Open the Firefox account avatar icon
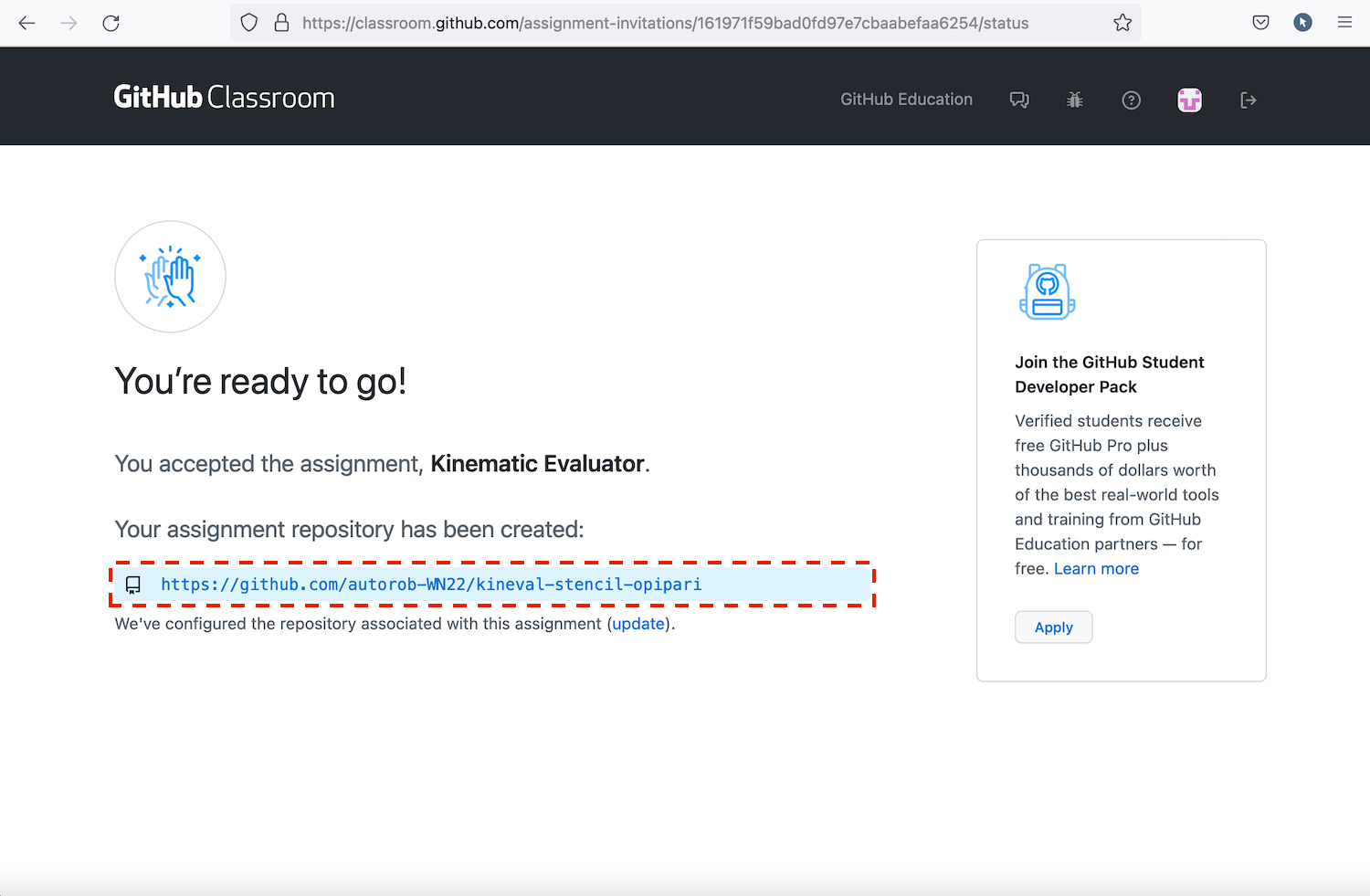This screenshot has width=1370, height=896. coord(1302,23)
